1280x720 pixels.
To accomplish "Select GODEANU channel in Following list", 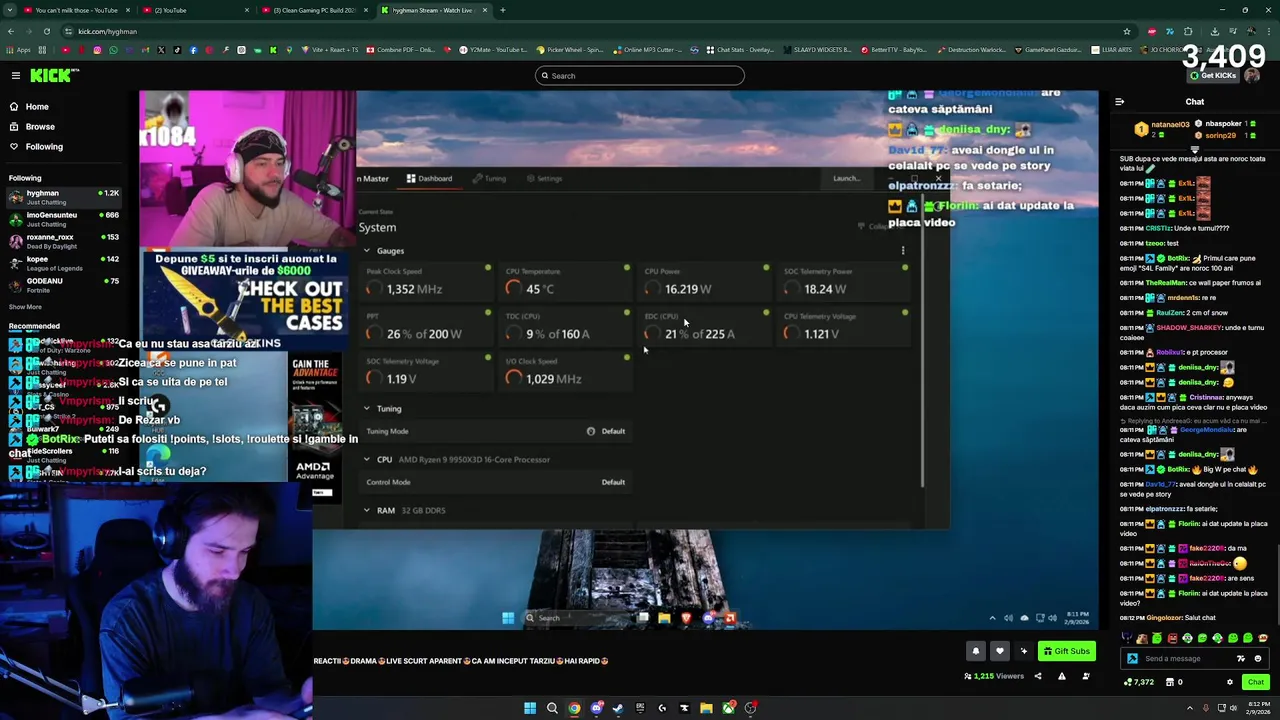I will pos(64,285).
